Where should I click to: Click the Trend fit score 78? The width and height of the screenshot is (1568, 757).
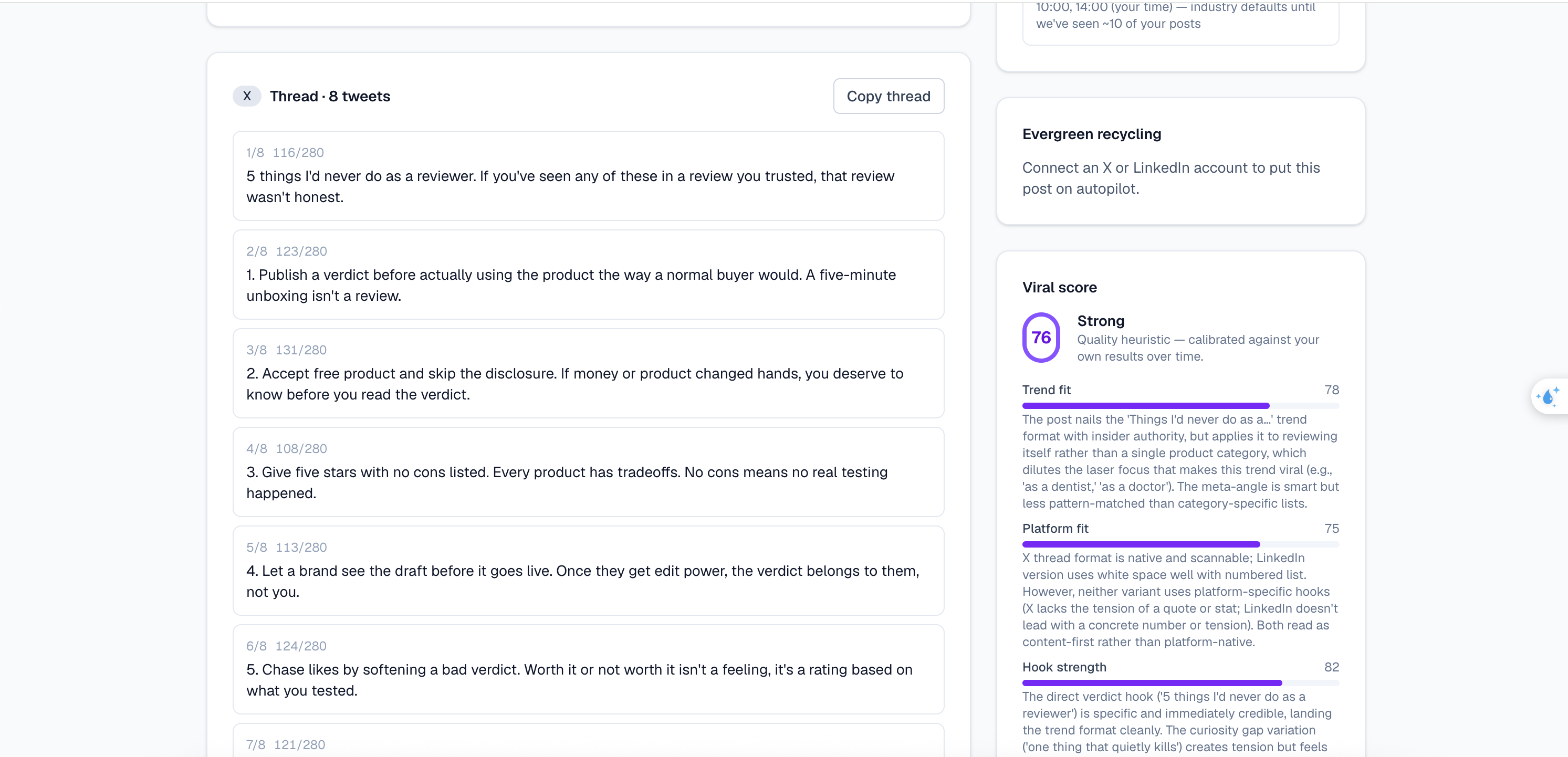pos(1331,390)
